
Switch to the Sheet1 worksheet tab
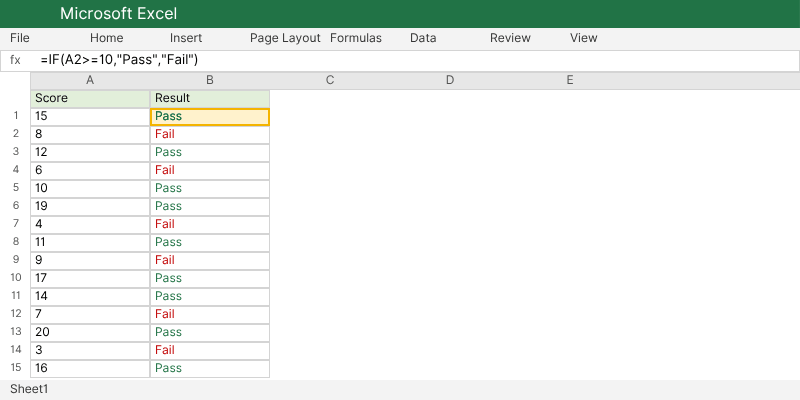coord(29,389)
